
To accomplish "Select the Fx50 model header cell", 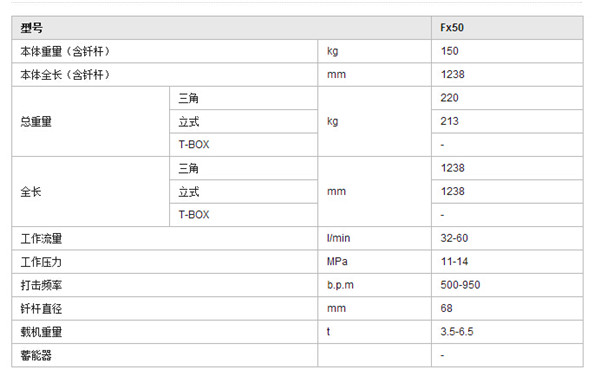I will click(507, 28).
